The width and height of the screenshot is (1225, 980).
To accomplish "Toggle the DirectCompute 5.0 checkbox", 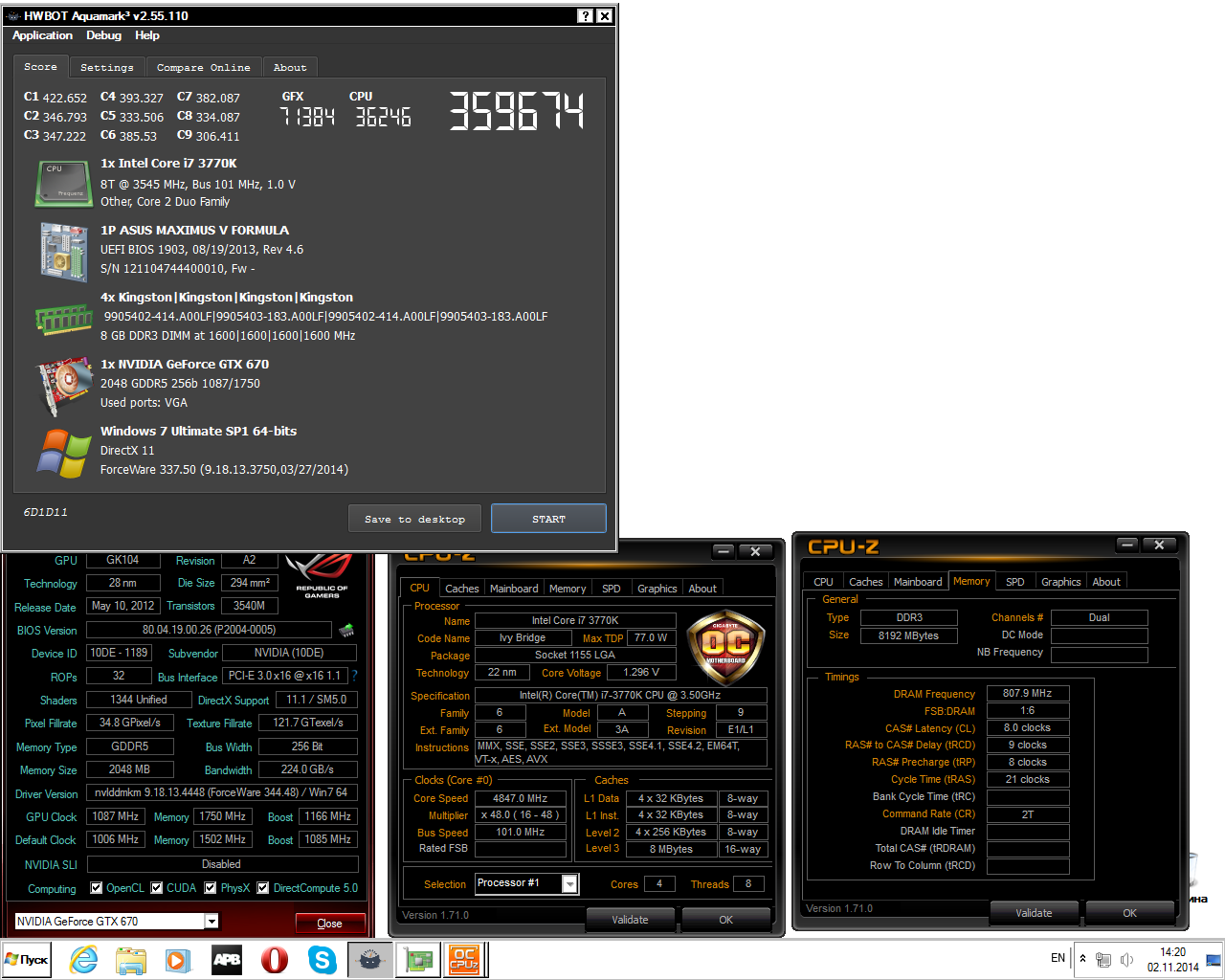I will pyautogui.click(x=262, y=888).
